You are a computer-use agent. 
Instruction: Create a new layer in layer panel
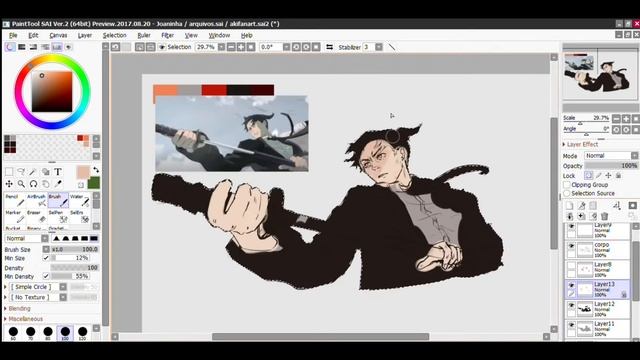569,206
